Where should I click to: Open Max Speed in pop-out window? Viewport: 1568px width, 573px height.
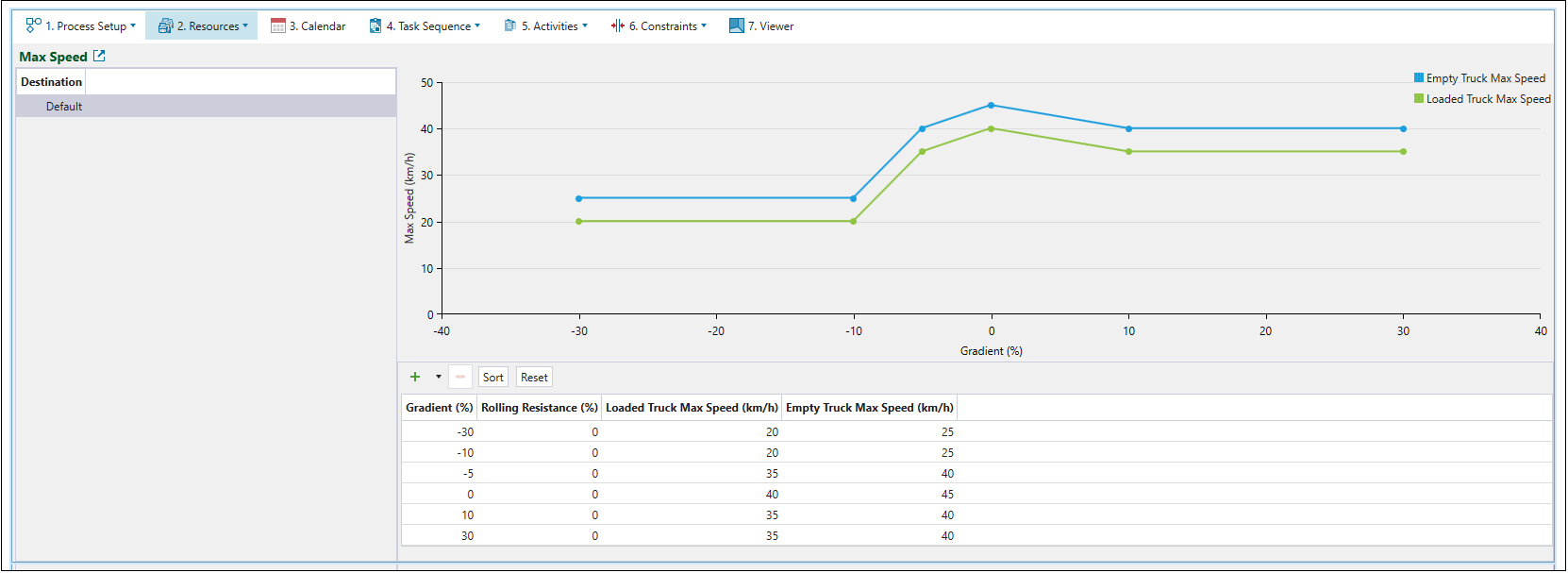pos(99,57)
